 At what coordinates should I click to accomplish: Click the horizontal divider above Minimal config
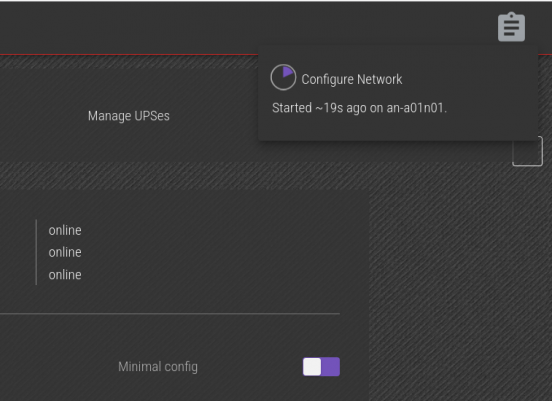click(x=170, y=313)
